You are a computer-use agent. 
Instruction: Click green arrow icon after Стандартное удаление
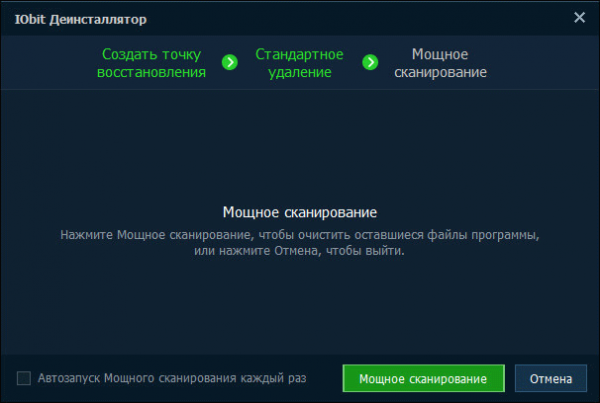click(x=370, y=62)
